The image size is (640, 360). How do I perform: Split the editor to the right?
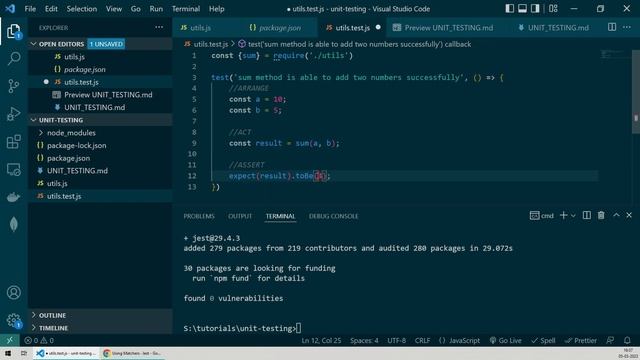click(x=611, y=27)
